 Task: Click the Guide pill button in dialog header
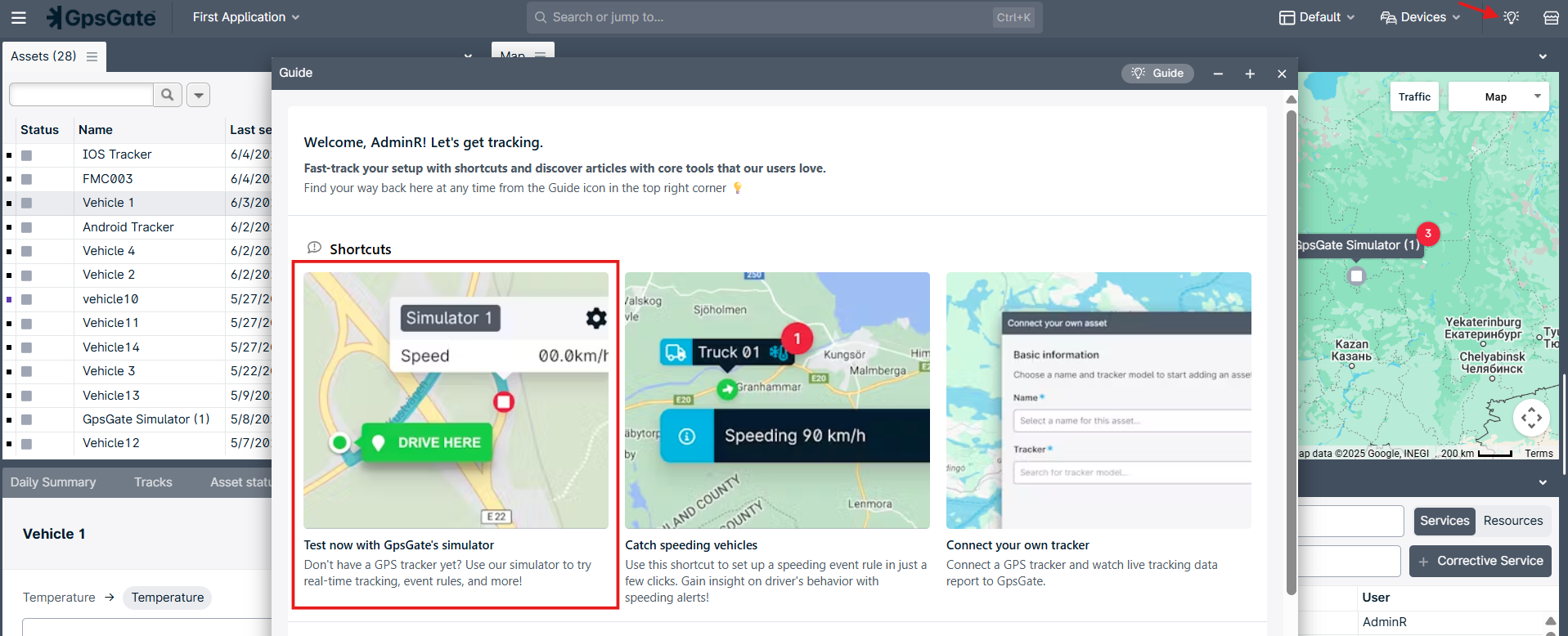point(1157,73)
